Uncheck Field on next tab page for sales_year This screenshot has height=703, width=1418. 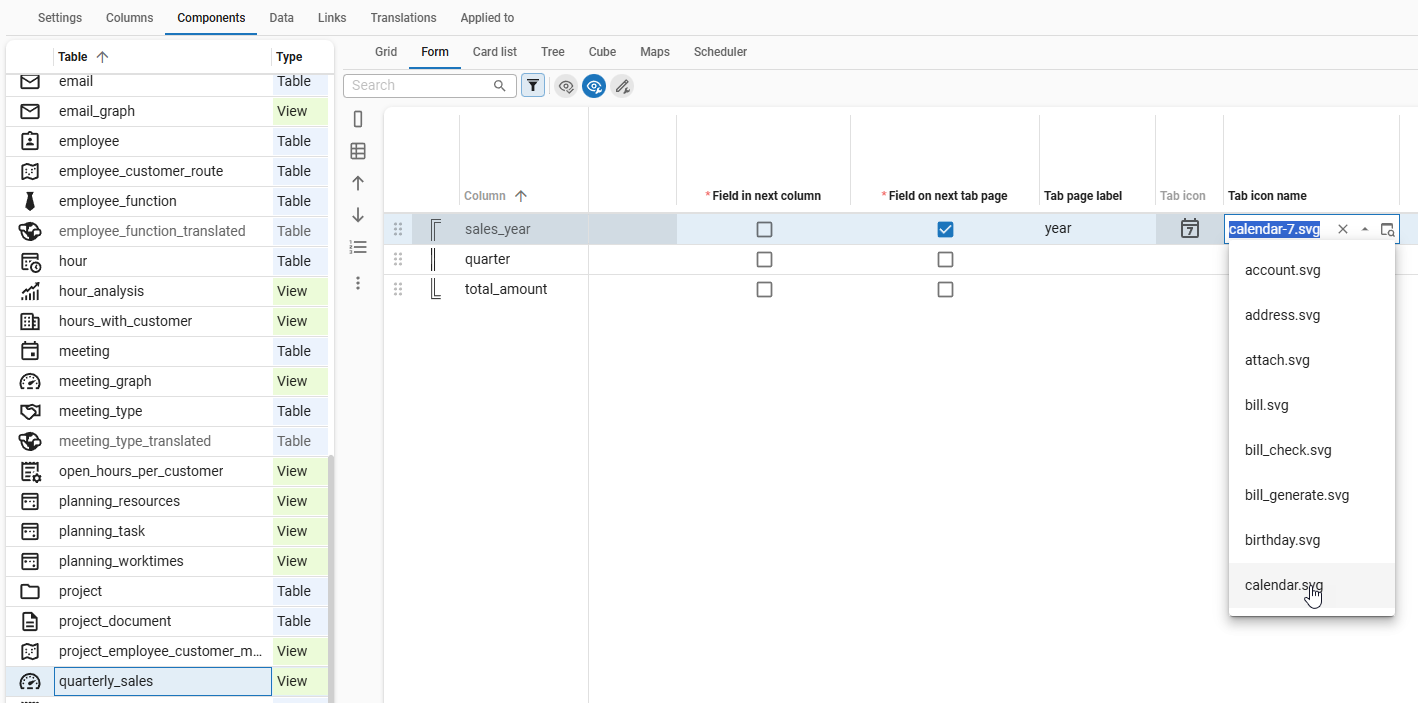(x=945, y=229)
